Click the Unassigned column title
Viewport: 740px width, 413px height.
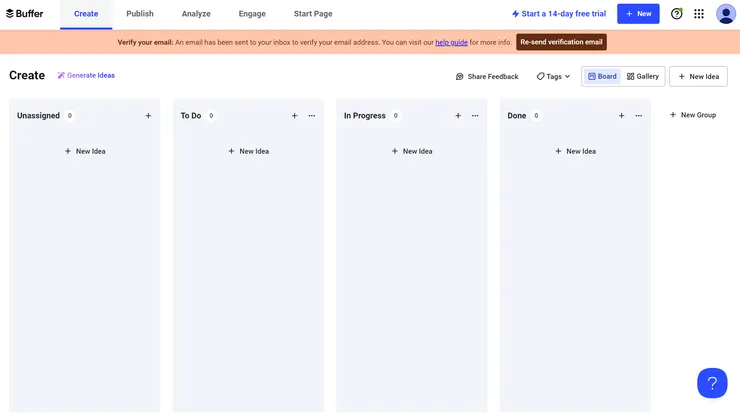click(x=38, y=116)
